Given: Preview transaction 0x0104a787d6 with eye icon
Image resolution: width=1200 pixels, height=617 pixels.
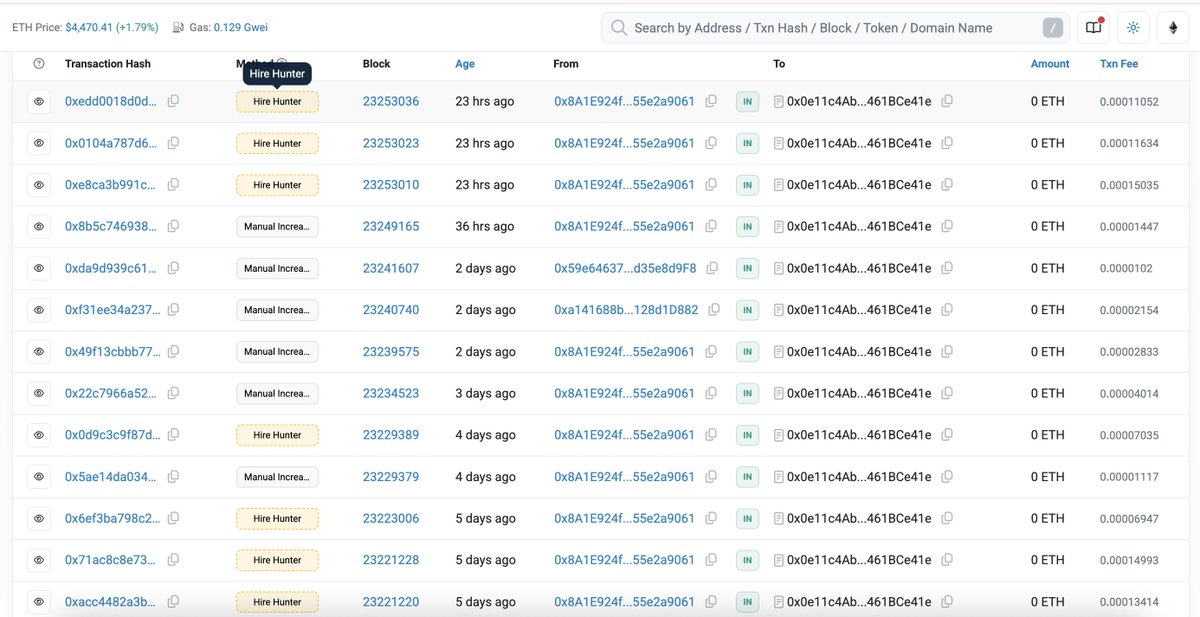Looking at the screenshot, I should pos(39,143).
